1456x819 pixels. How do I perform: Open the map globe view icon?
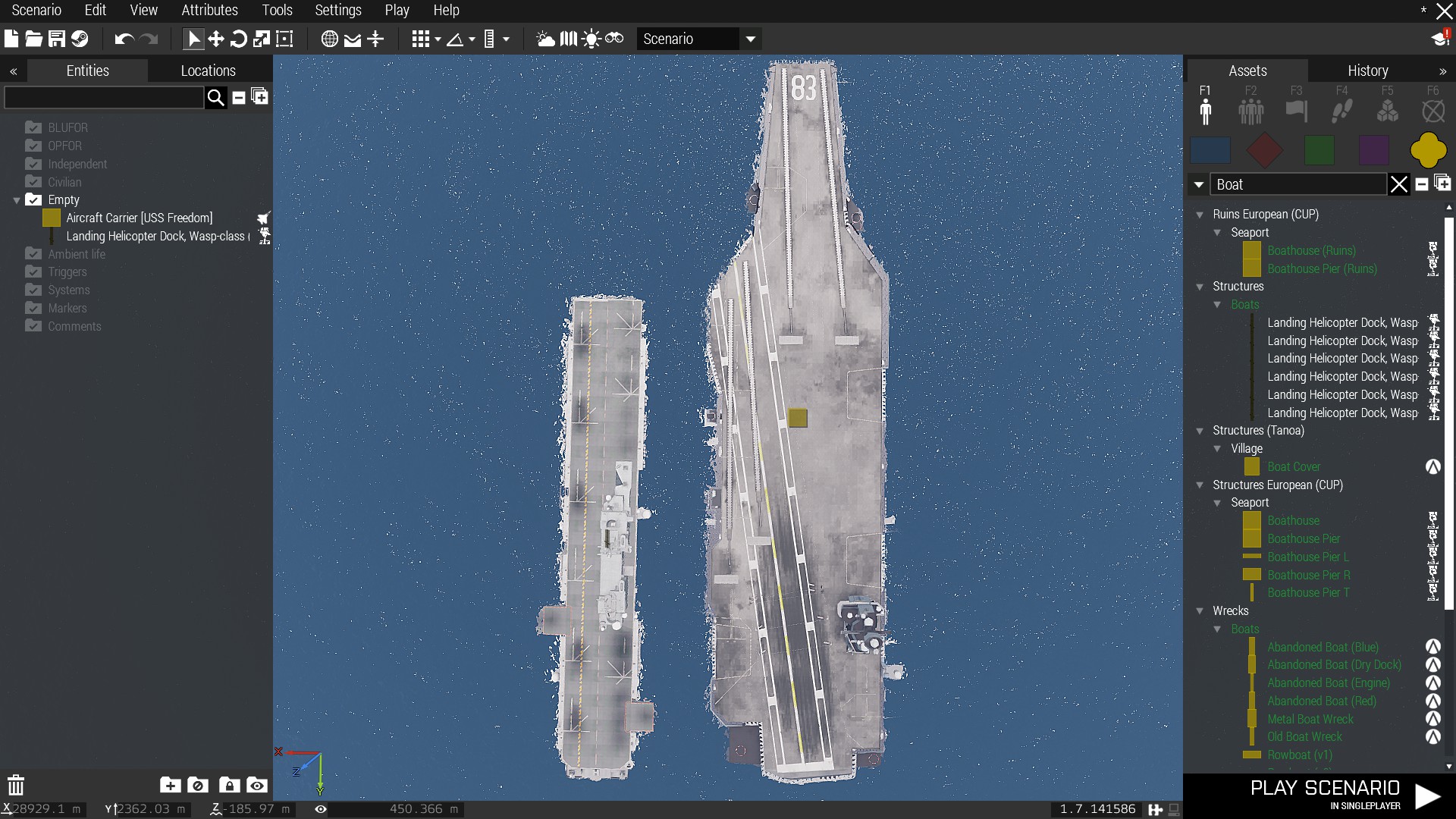tap(329, 39)
